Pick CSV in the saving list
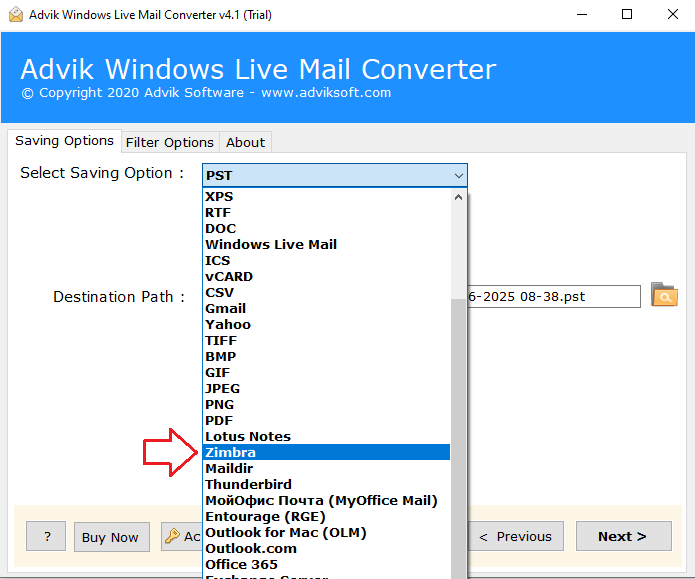This screenshot has height=579, width=695. (x=326, y=293)
